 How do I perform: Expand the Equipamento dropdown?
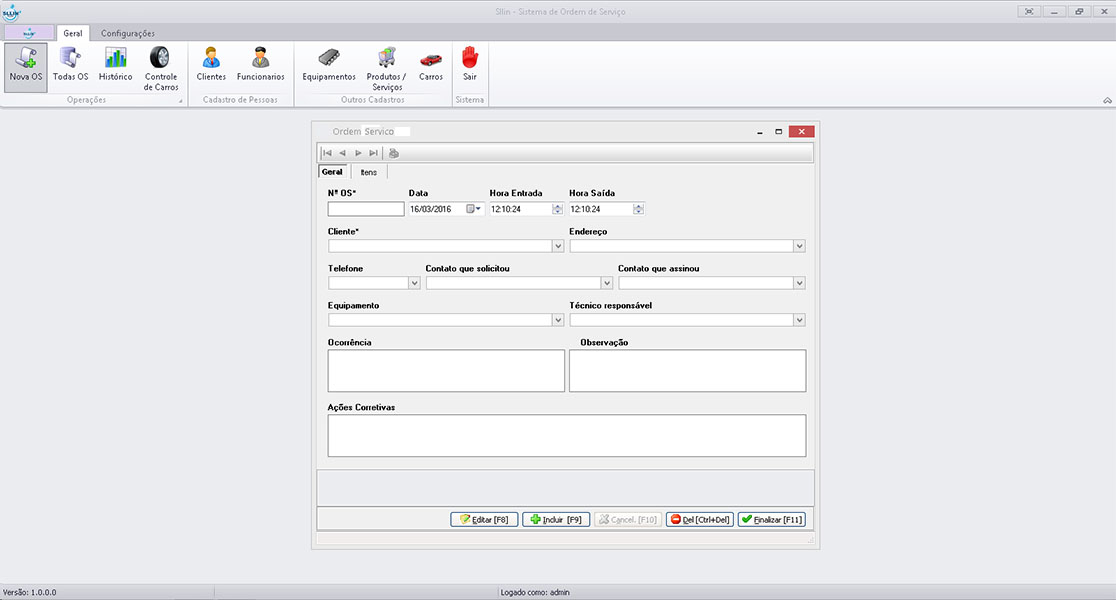[558, 320]
